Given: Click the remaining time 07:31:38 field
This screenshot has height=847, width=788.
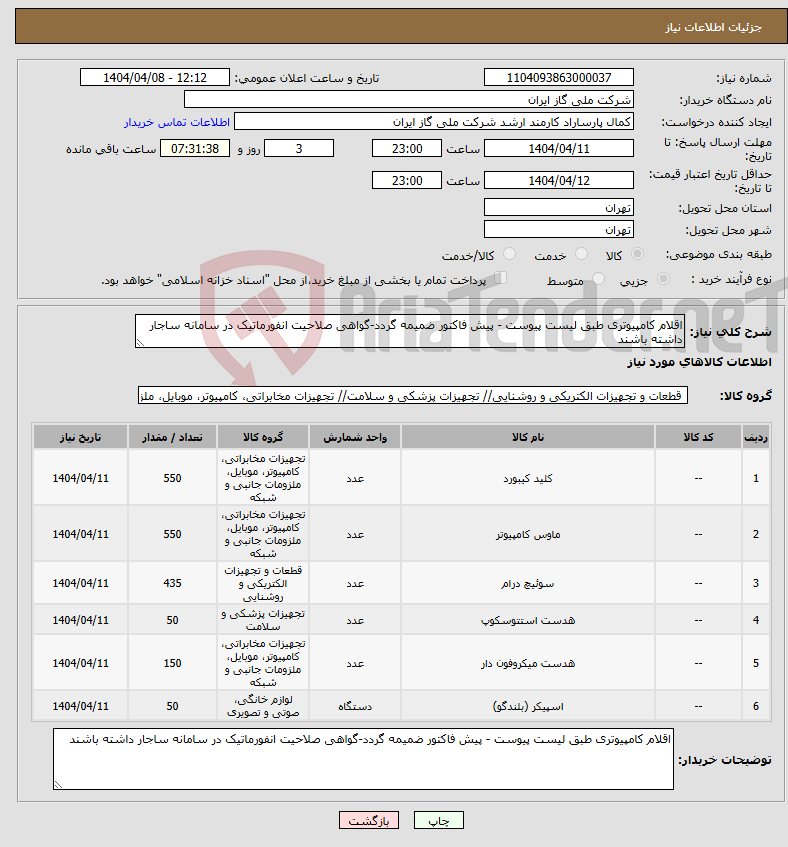Looking at the screenshot, I should click(x=195, y=149).
